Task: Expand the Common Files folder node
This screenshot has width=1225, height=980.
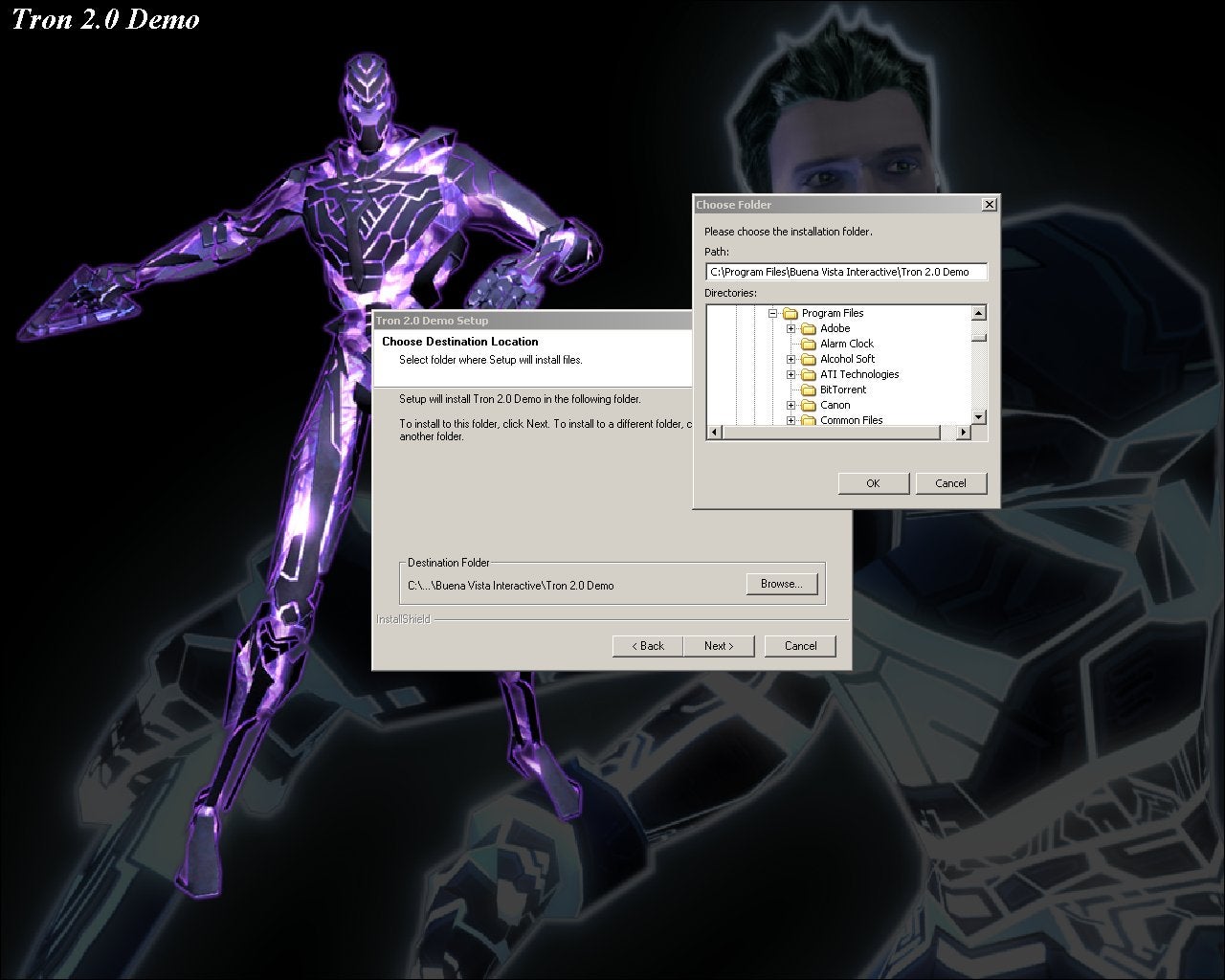Action: click(791, 420)
